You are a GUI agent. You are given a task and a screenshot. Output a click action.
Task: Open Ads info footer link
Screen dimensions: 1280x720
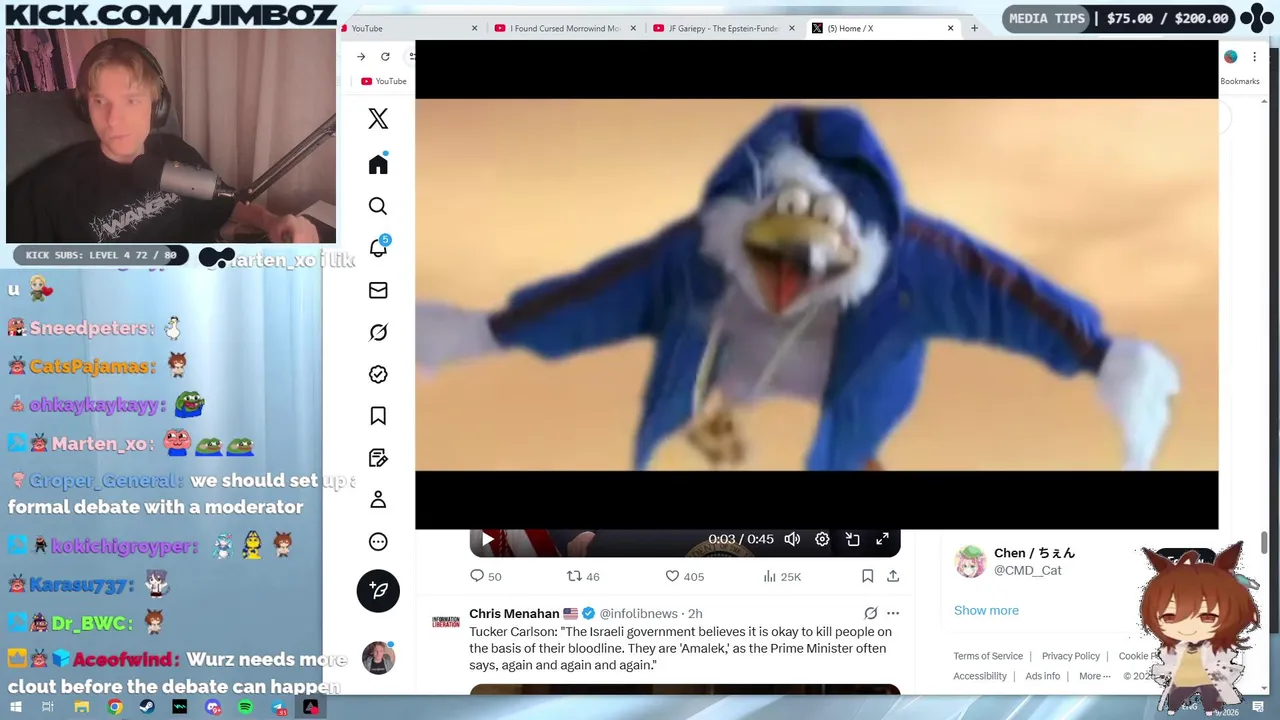click(x=1043, y=676)
